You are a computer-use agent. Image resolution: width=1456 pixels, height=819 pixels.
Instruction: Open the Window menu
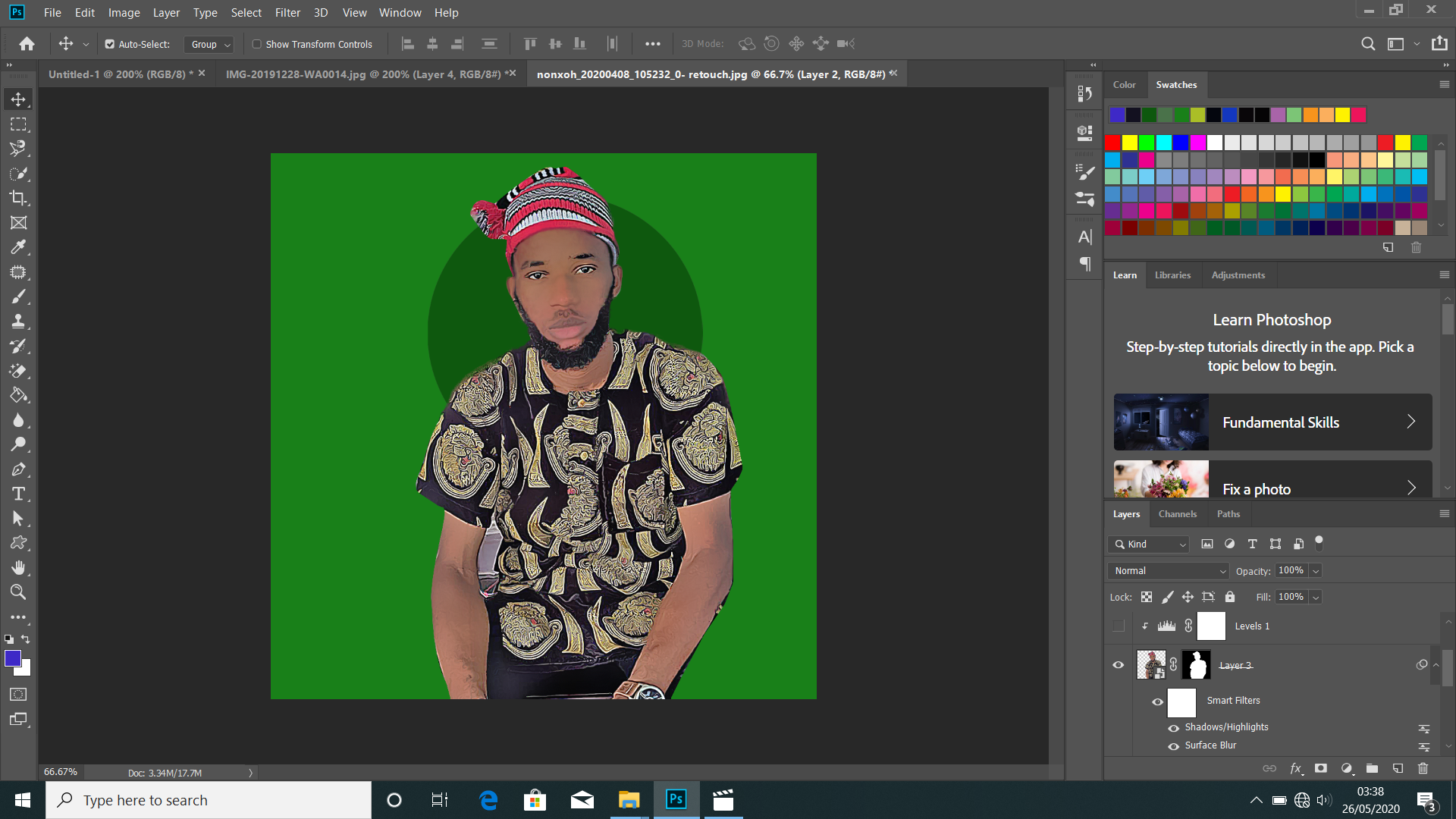pos(400,12)
